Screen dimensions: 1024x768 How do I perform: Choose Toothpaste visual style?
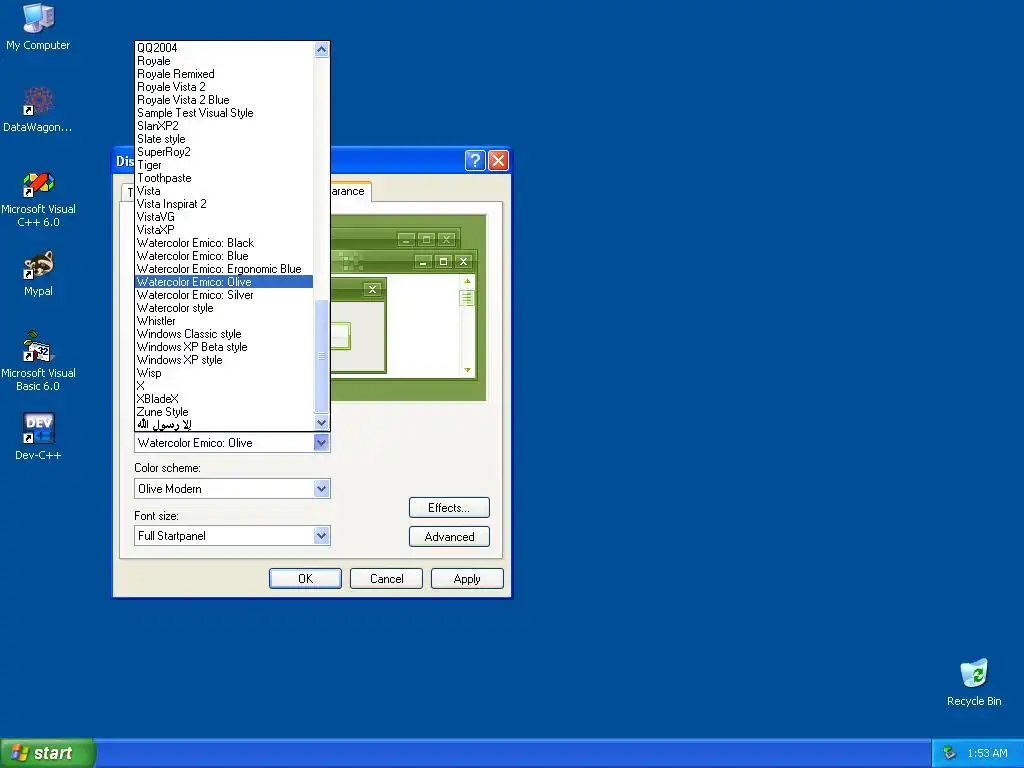224,178
